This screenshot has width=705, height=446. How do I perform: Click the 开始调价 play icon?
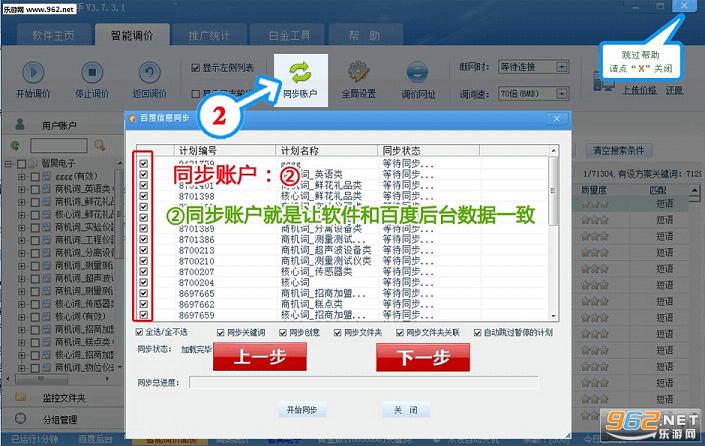pyautogui.click(x=33, y=72)
